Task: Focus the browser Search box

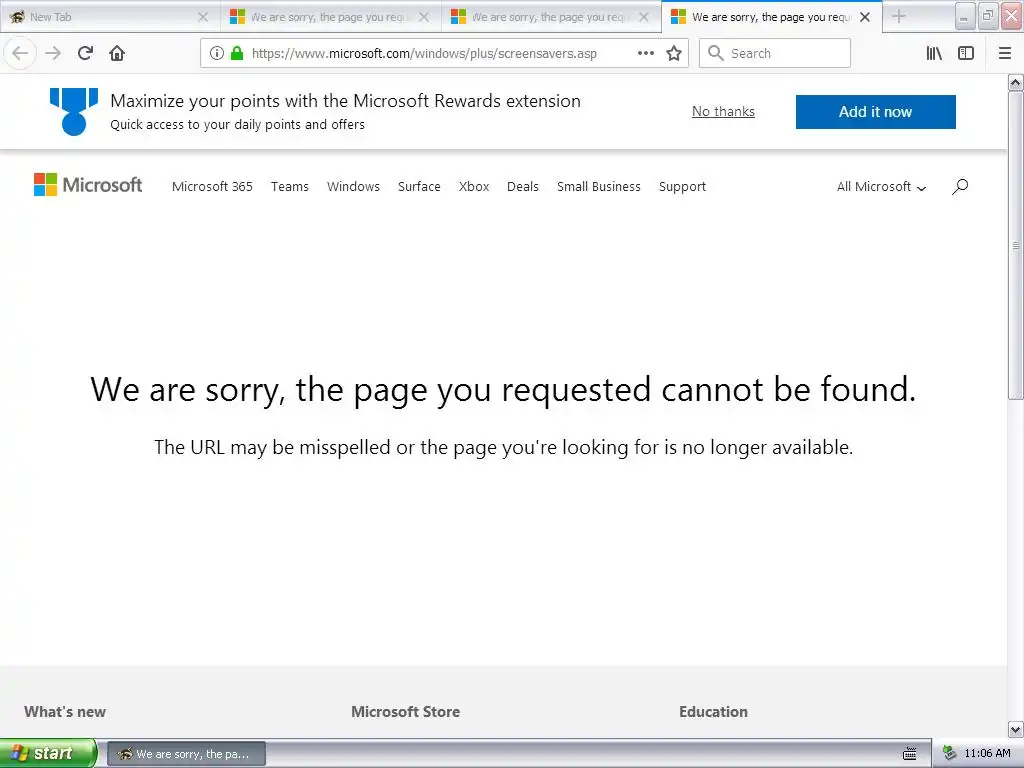Action: point(775,53)
